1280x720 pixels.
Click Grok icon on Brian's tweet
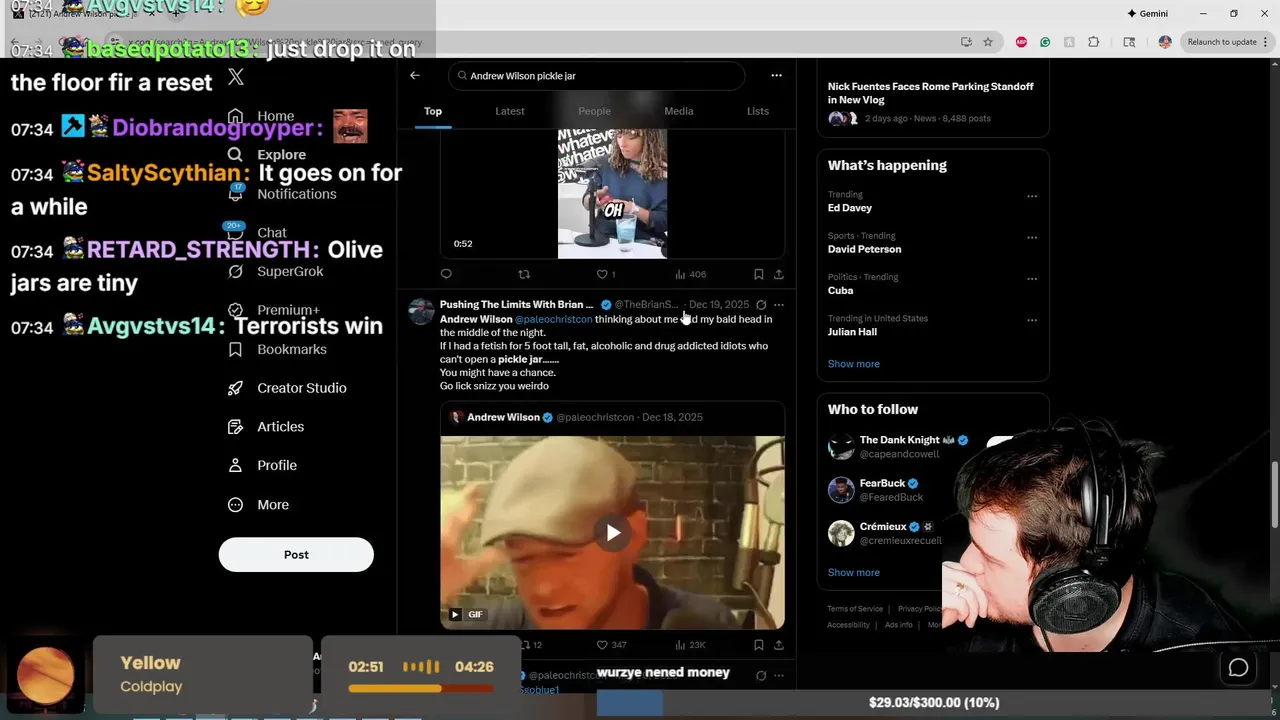pos(761,305)
